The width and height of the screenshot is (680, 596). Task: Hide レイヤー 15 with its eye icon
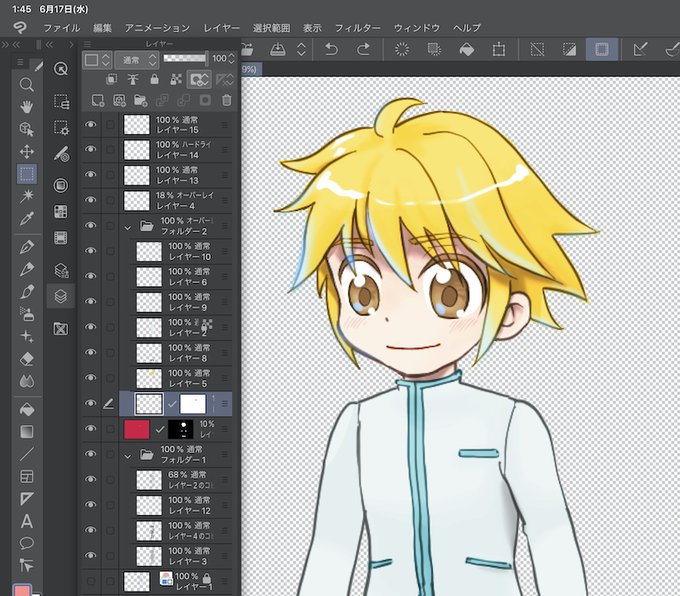pos(91,124)
